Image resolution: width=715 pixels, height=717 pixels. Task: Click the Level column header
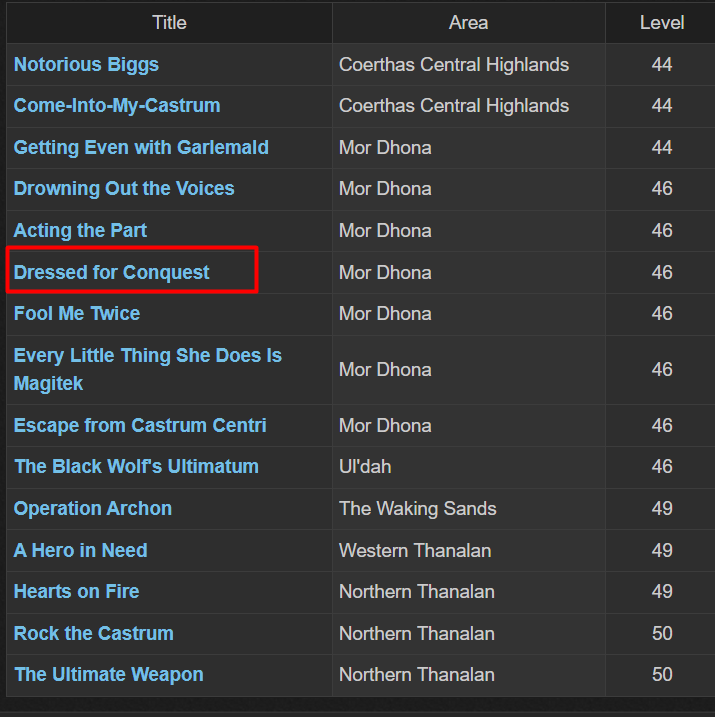pos(662,23)
